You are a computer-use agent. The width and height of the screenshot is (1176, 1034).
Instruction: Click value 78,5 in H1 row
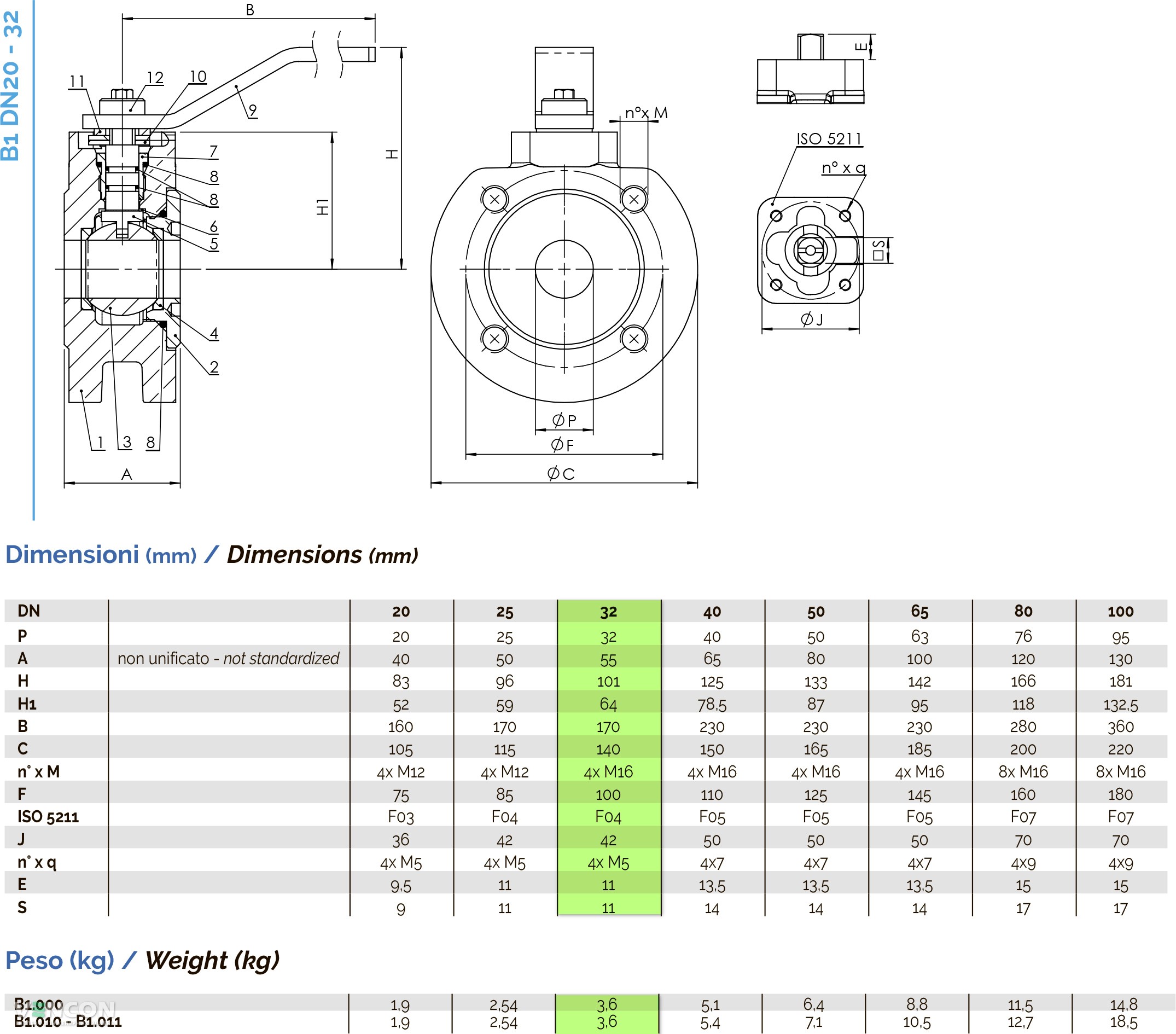(712, 704)
